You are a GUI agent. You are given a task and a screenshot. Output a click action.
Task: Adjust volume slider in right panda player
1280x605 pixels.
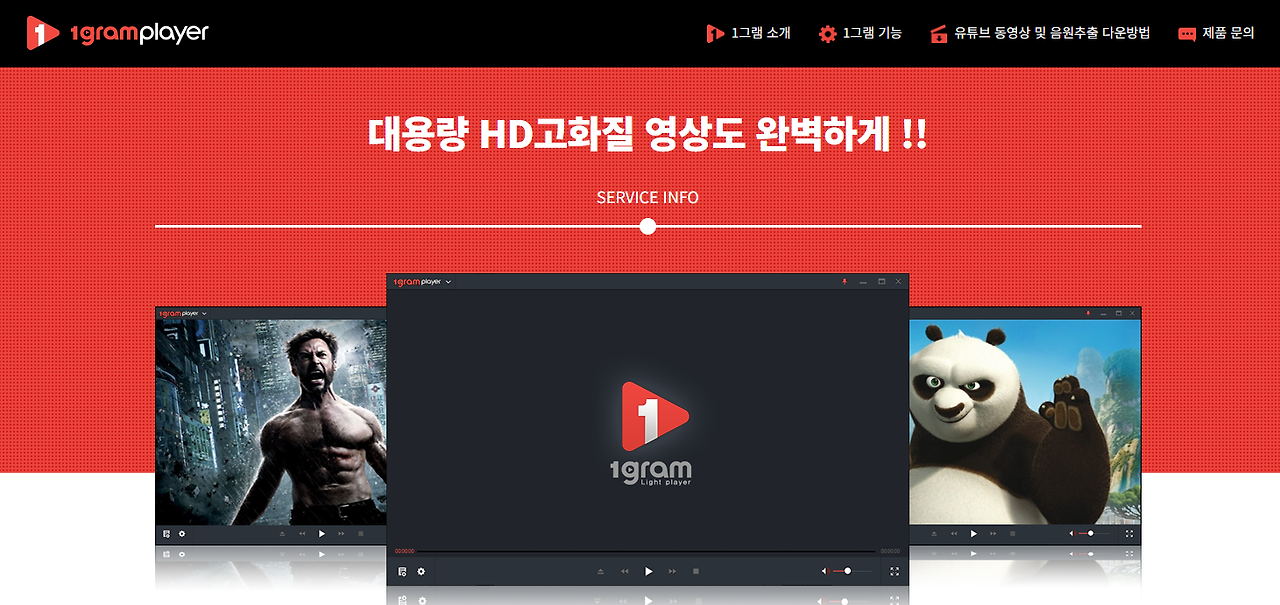coord(1094,534)
